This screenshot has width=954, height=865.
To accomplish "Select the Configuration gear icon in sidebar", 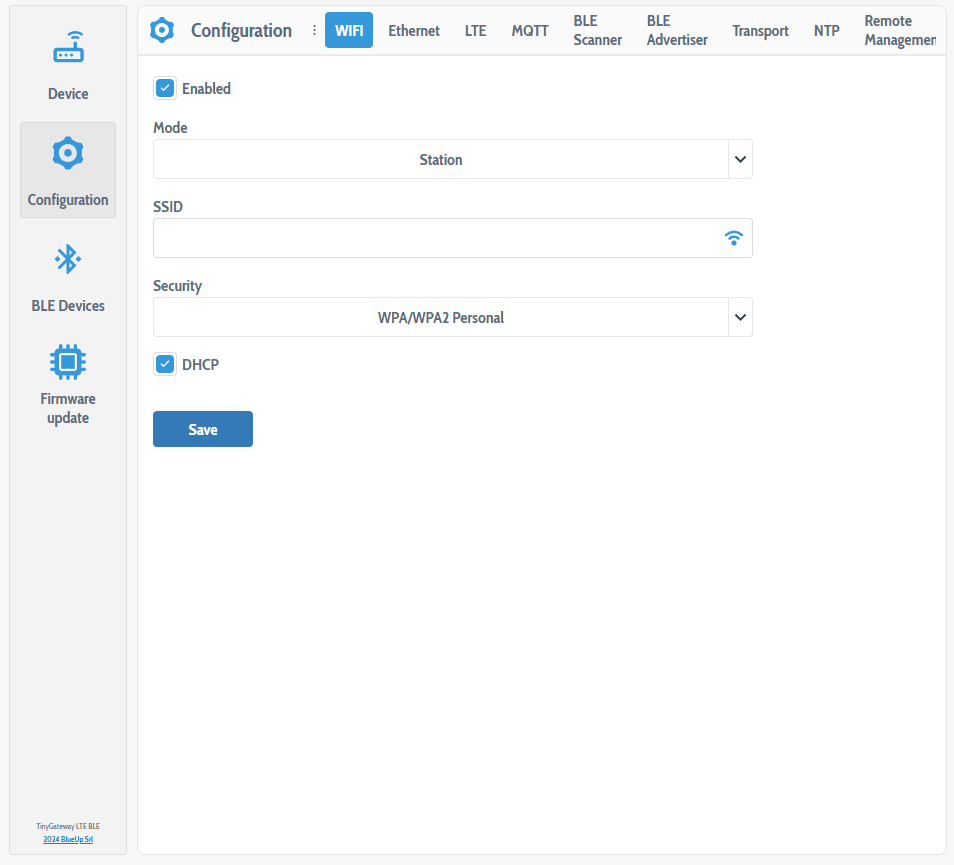I will point(67,152).
